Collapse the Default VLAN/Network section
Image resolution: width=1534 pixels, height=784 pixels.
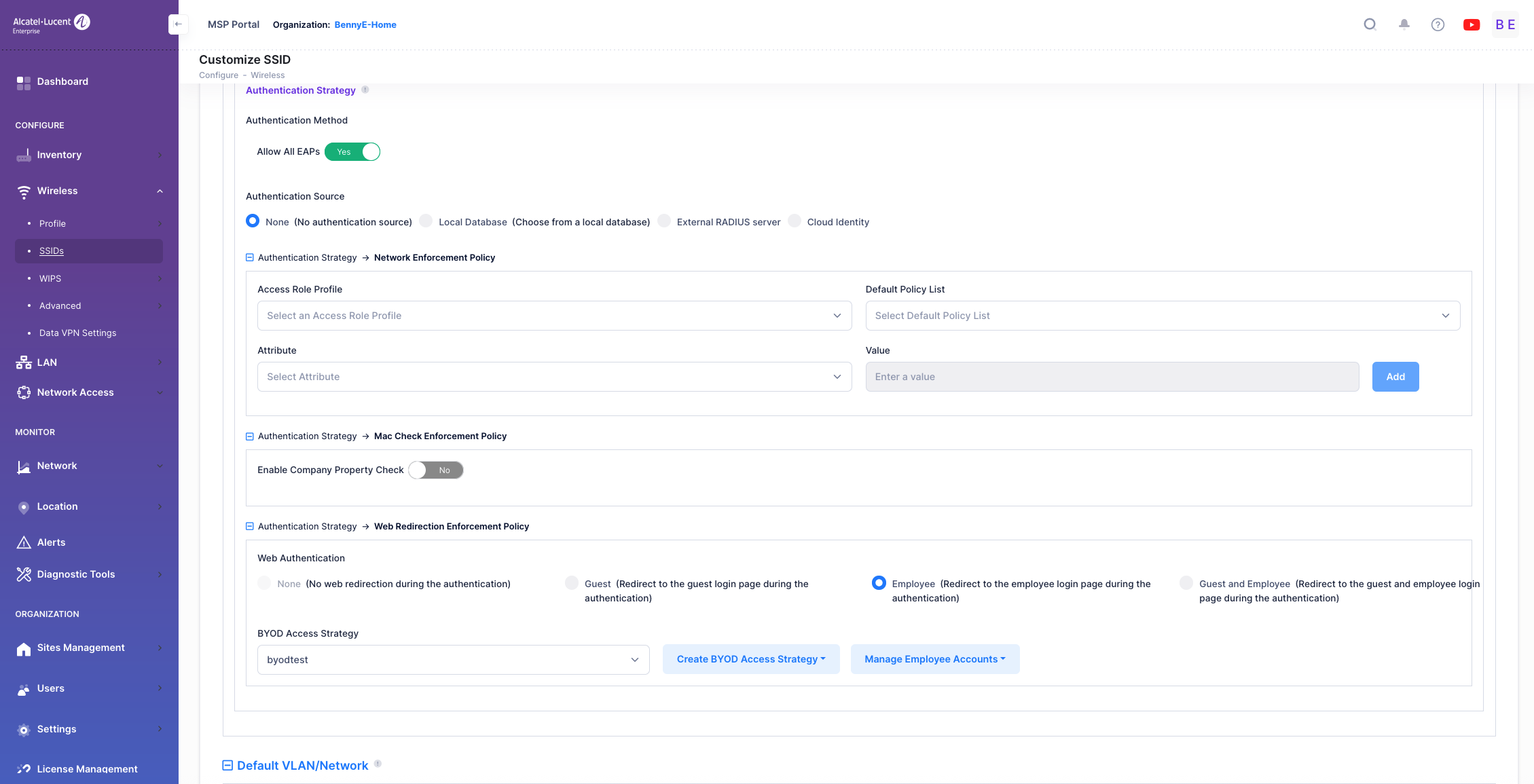(x=227, y=766)
